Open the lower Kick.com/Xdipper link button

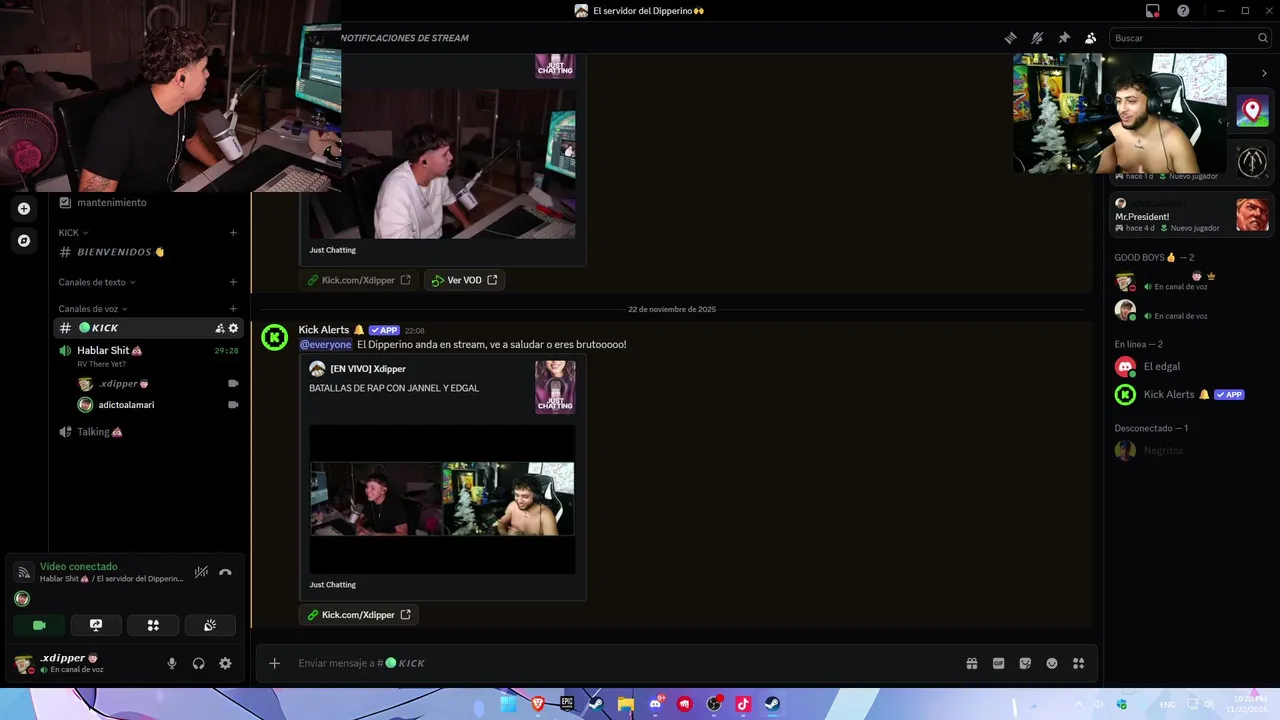pyautogui.click(x=359, y=615)
